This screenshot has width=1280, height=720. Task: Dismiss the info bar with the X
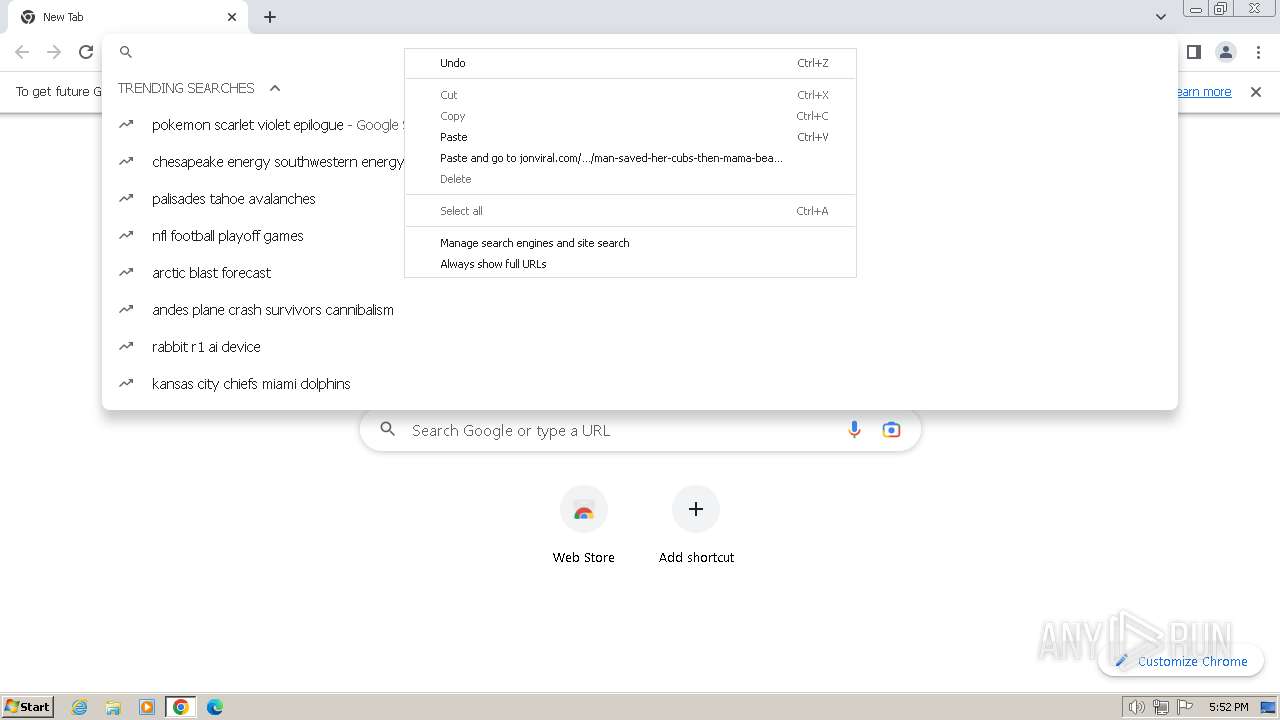pos(1256,92)
